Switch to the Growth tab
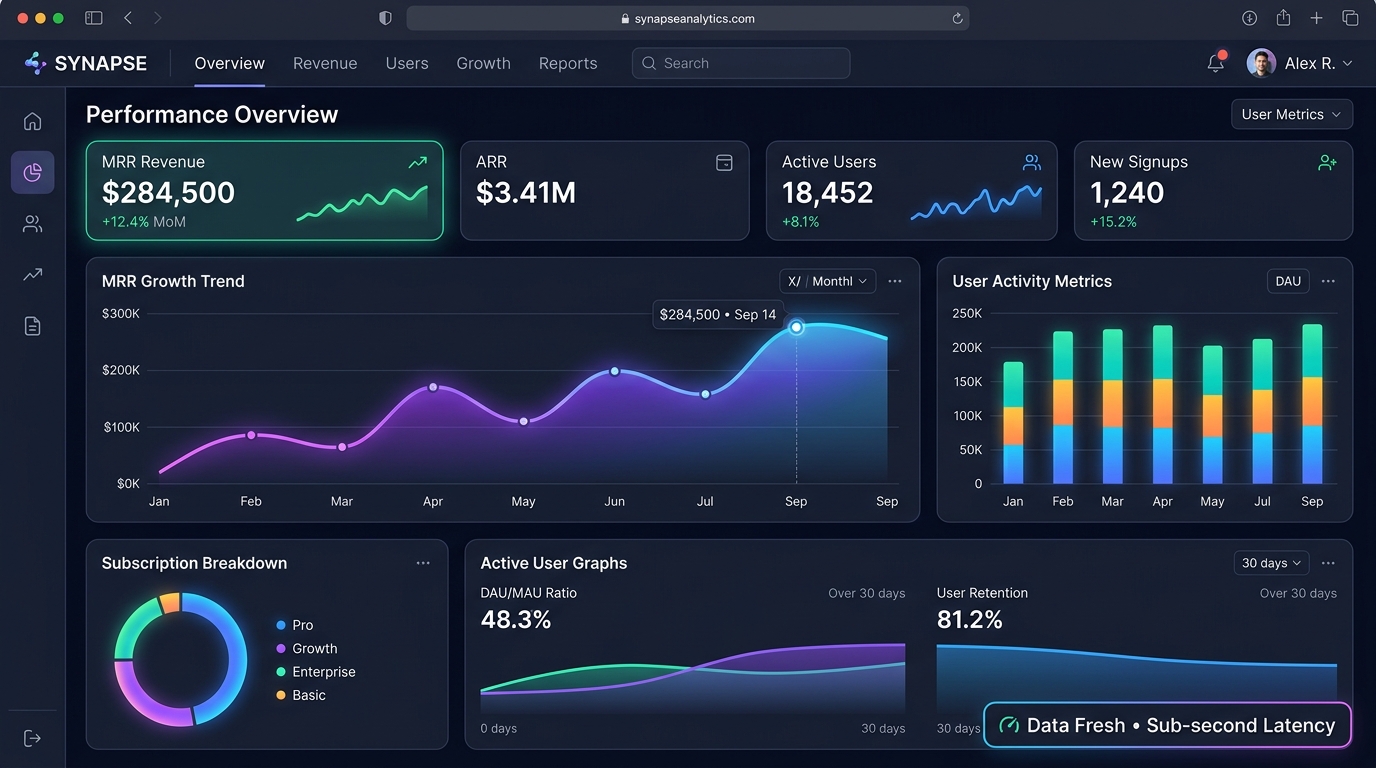 pos(483,63)
